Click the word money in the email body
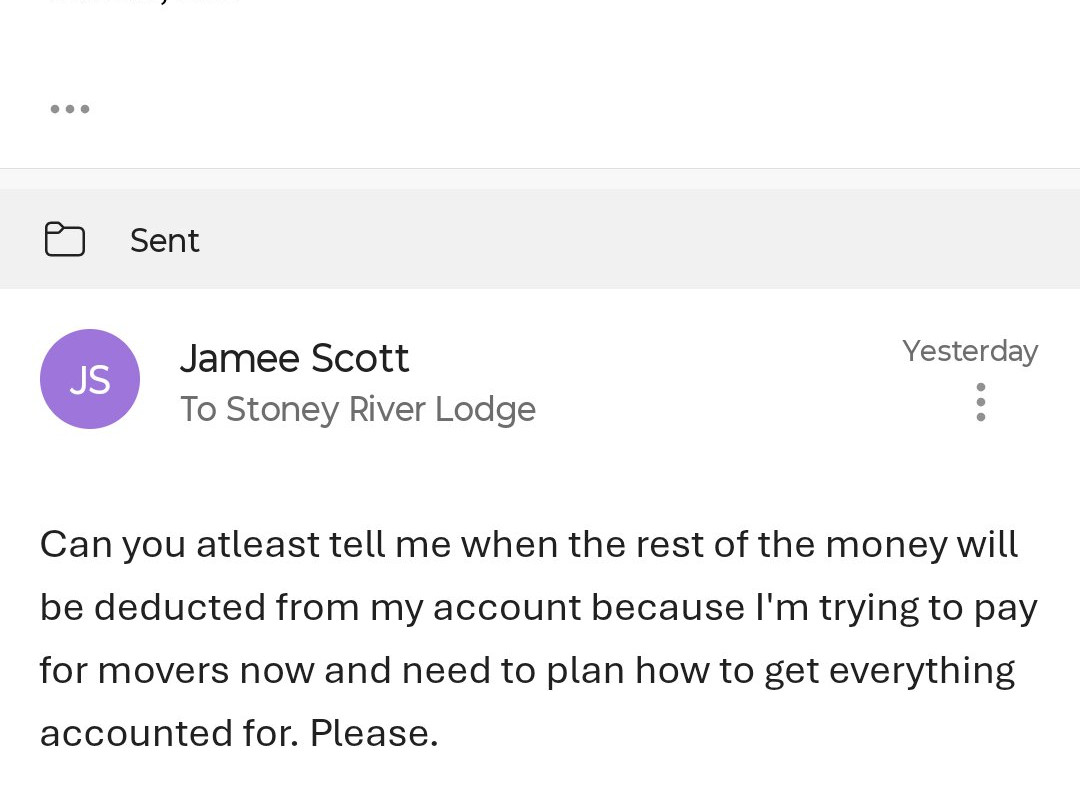 [x=886, y=545]
